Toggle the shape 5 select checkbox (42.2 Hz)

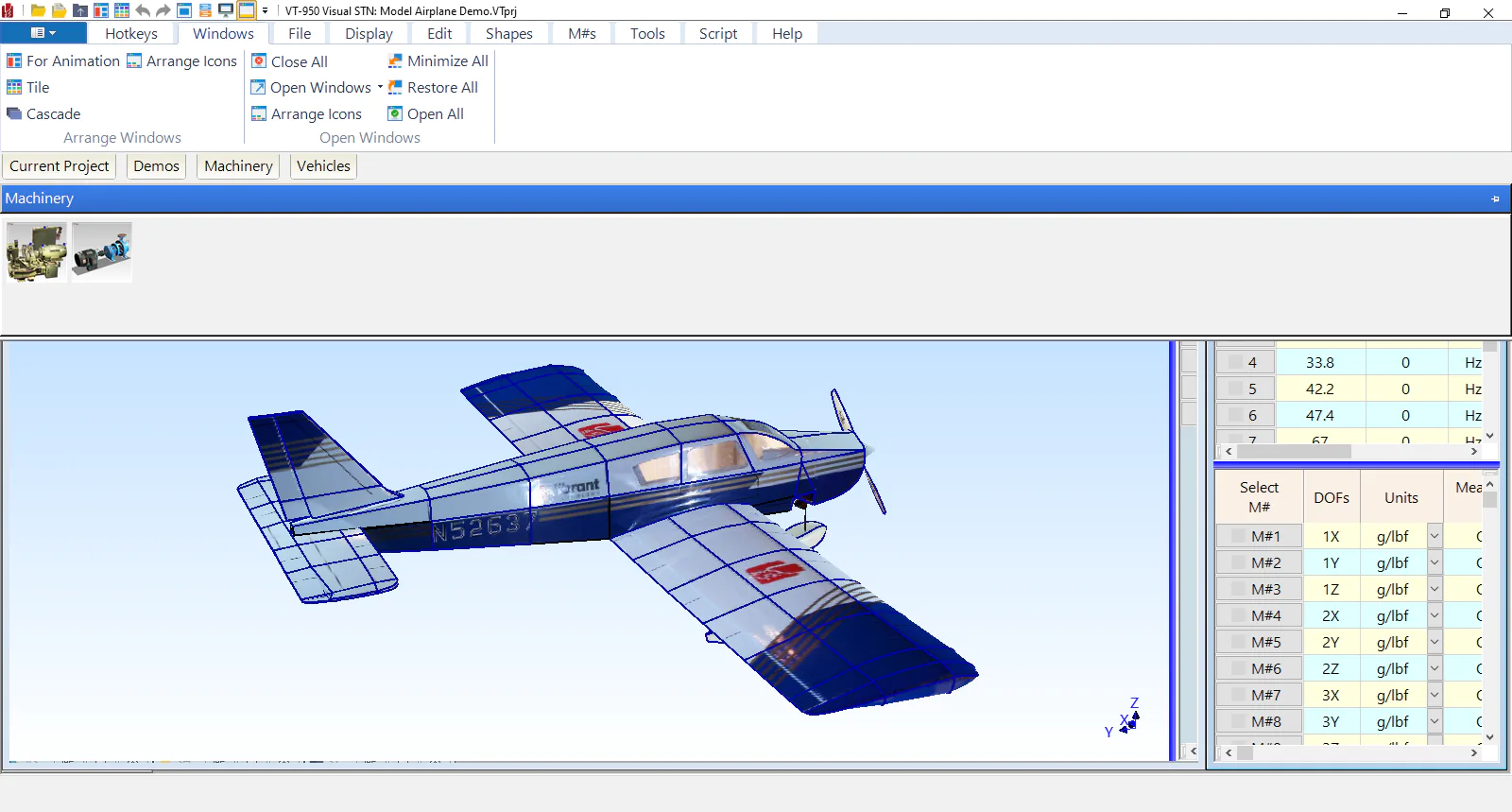point(1235,389)
